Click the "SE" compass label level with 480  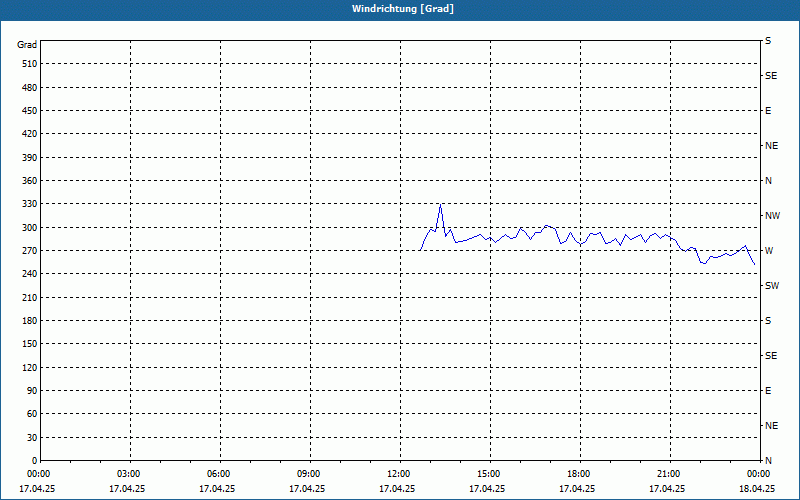(x=771, y=76)
